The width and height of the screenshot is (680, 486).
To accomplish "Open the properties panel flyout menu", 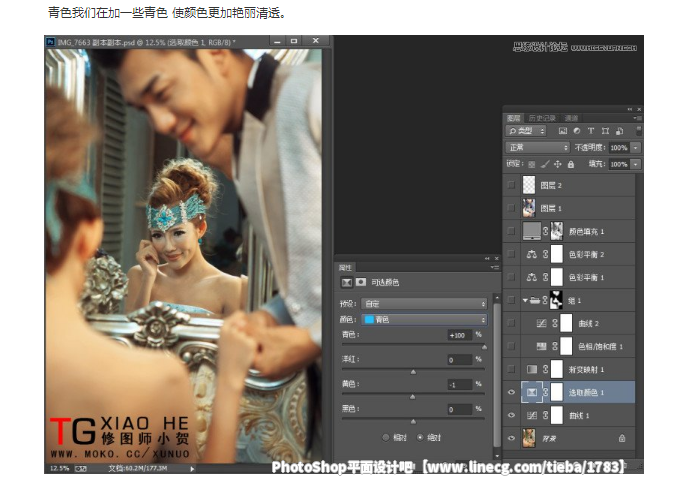I will [x=495, y=267].
